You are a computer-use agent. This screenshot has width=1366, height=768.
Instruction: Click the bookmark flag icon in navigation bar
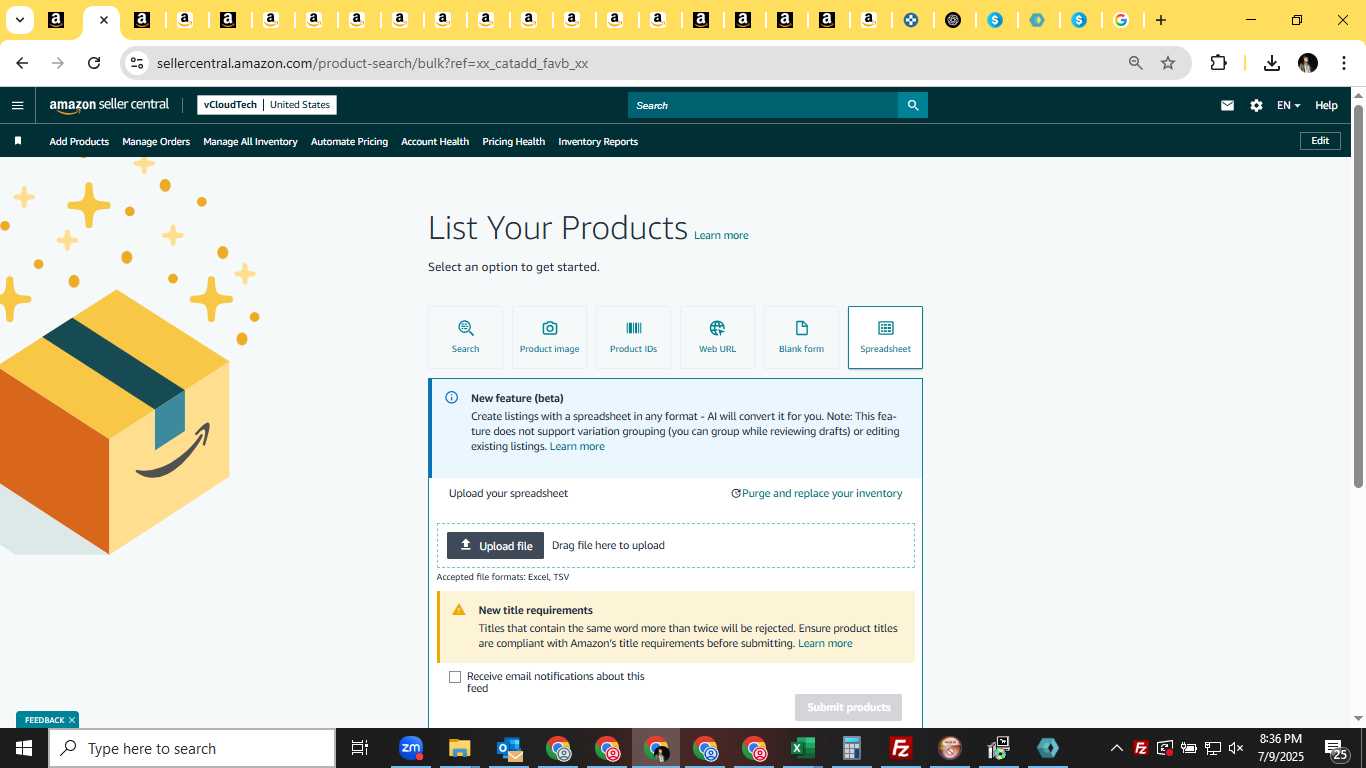pos(17,141)
